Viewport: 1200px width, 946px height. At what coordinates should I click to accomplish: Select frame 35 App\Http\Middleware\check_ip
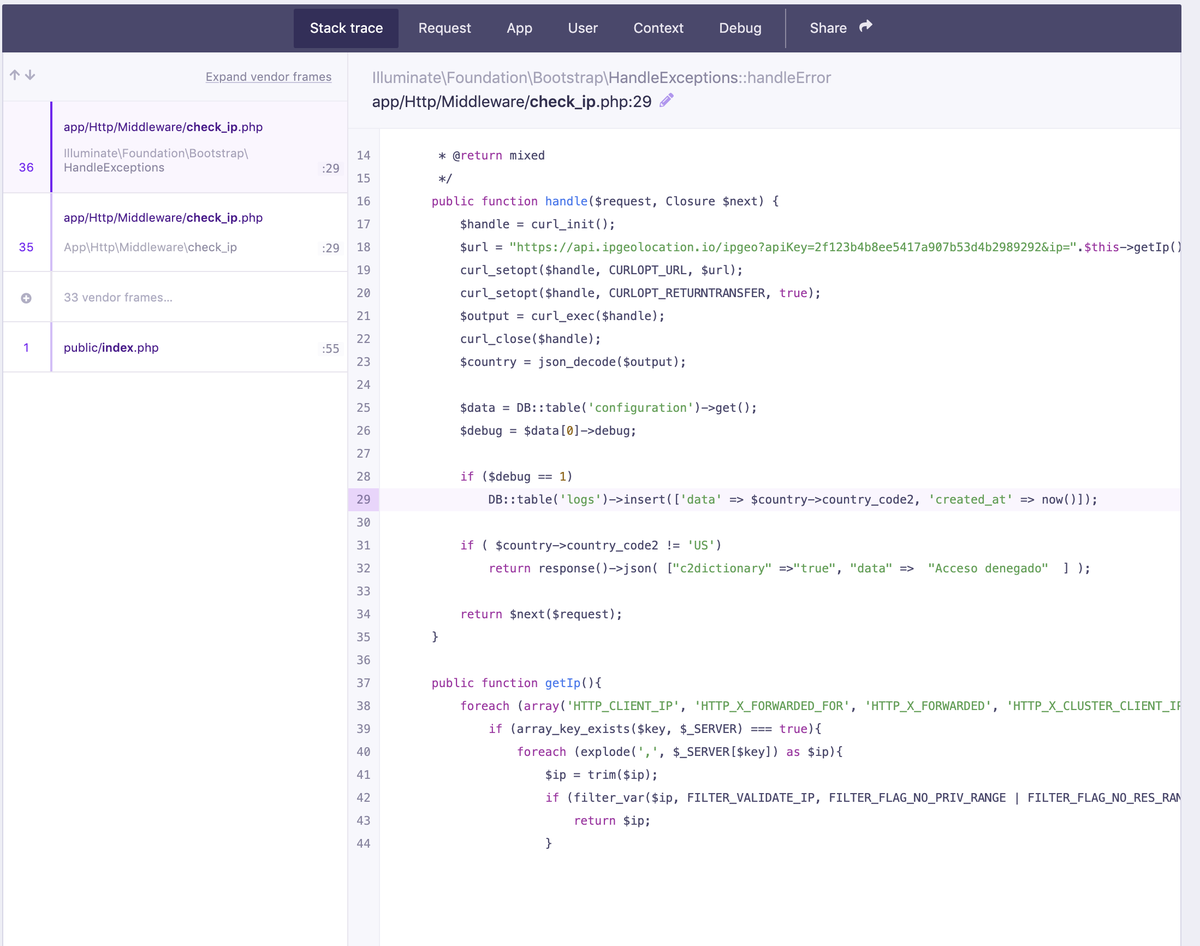(x=175, y=232)
